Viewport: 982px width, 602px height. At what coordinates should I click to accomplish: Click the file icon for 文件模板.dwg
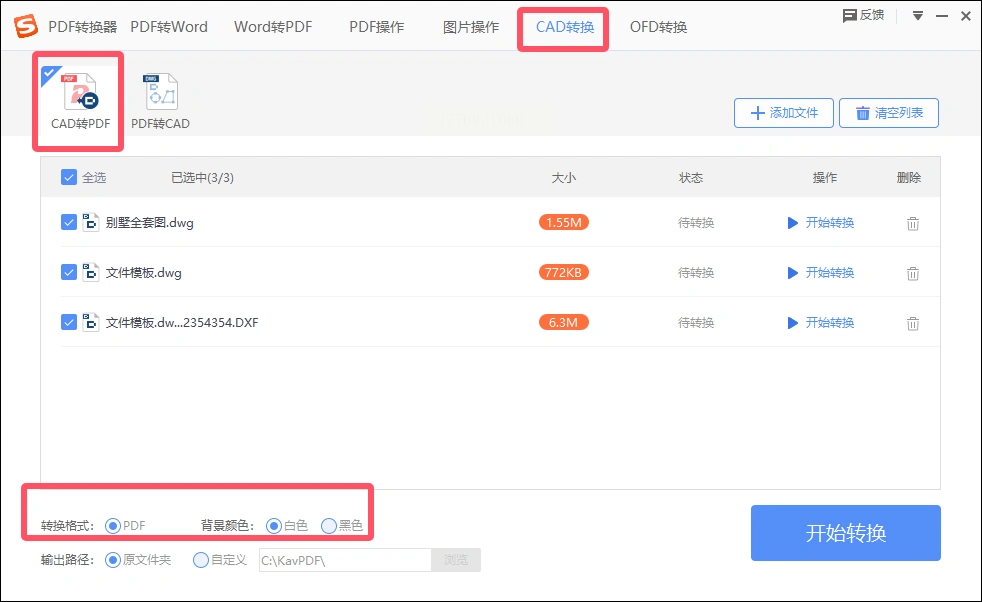[x=91, y=272]
